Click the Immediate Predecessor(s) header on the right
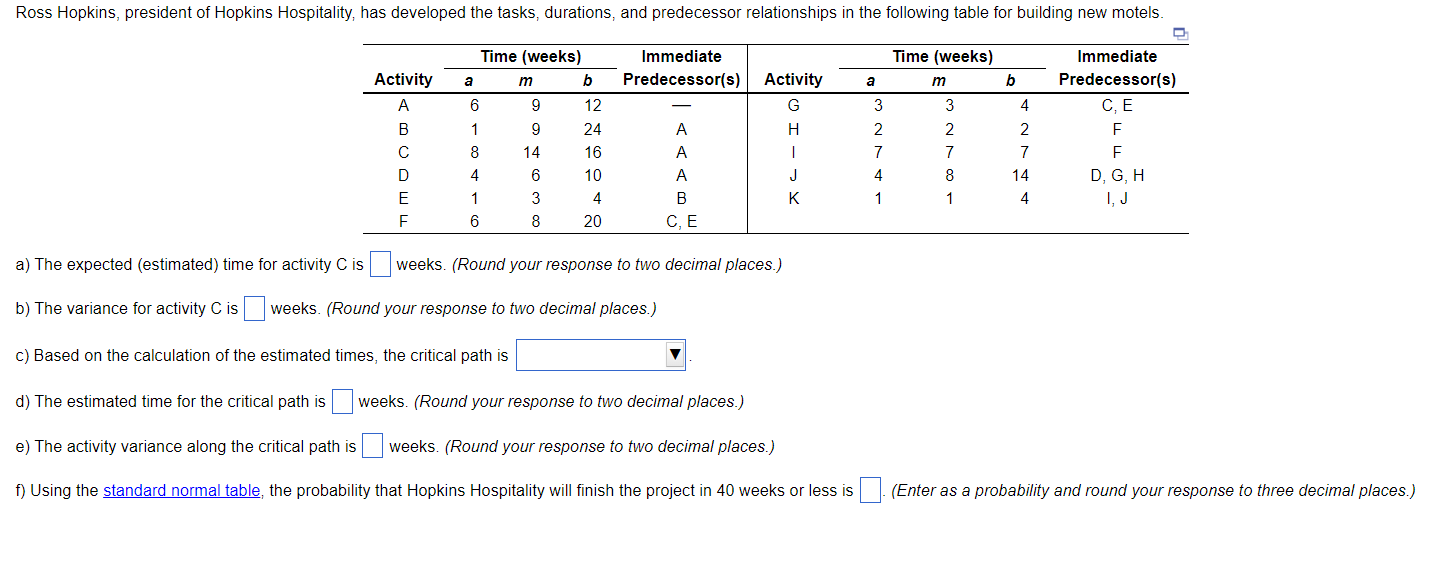This screenshot has width=1437, height=582. (1117, 68)
